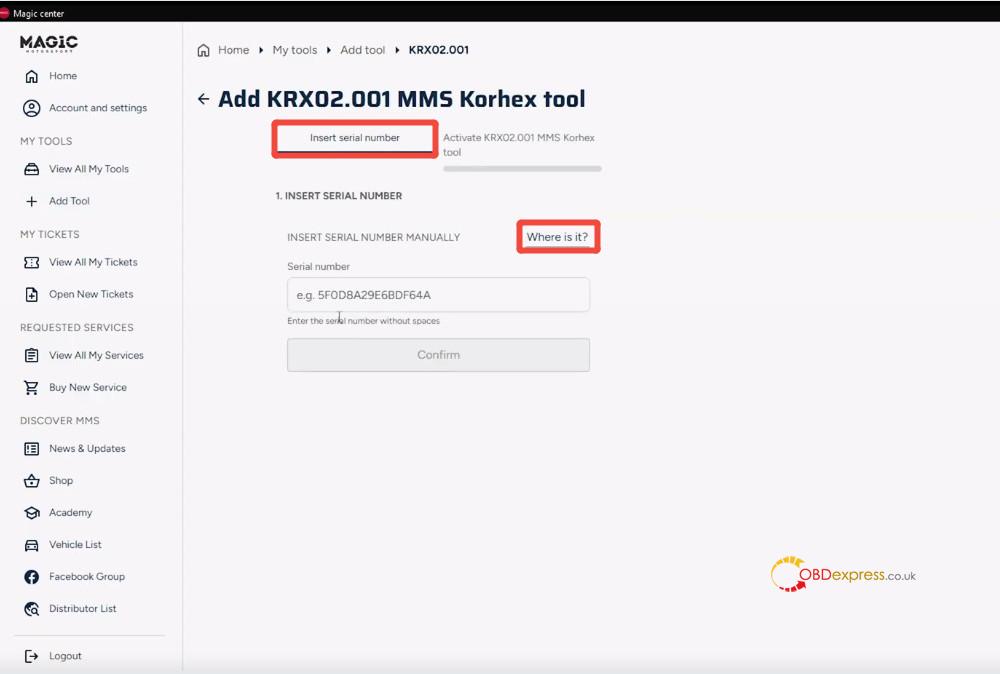Visit Facebook Group link
The height and width of the screenshot is (674, 1000).
tap(87, 576)
